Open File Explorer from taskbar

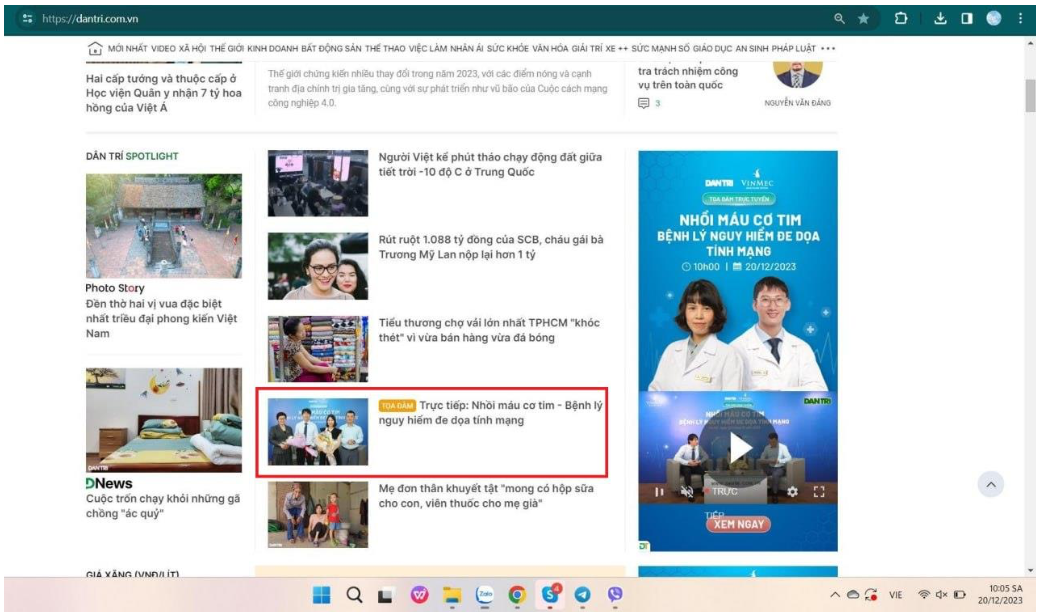[x=452, y=595]
